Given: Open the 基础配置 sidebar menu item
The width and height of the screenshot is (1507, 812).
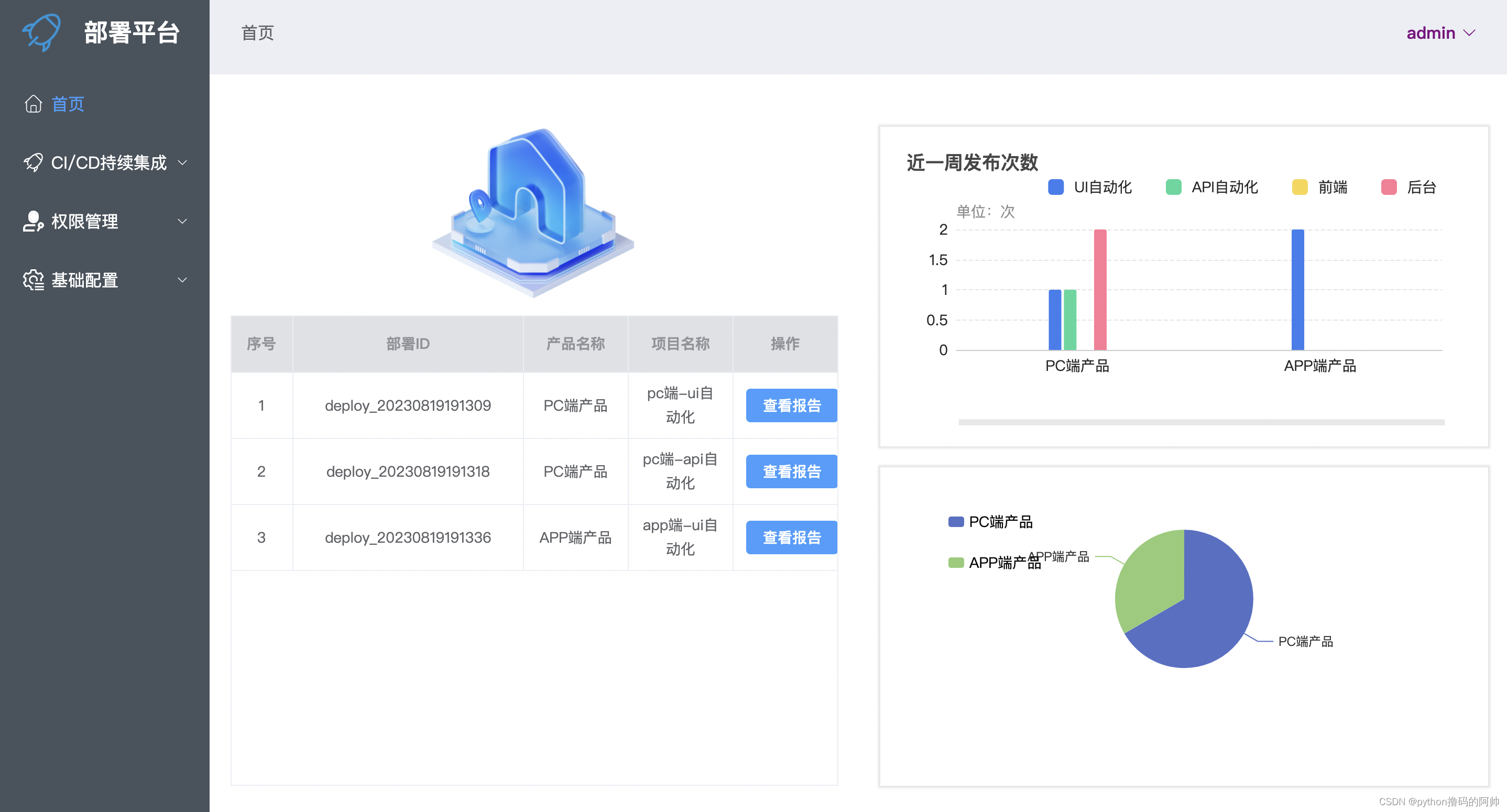Looking at the screenshot, I should [x=85, y=280].
